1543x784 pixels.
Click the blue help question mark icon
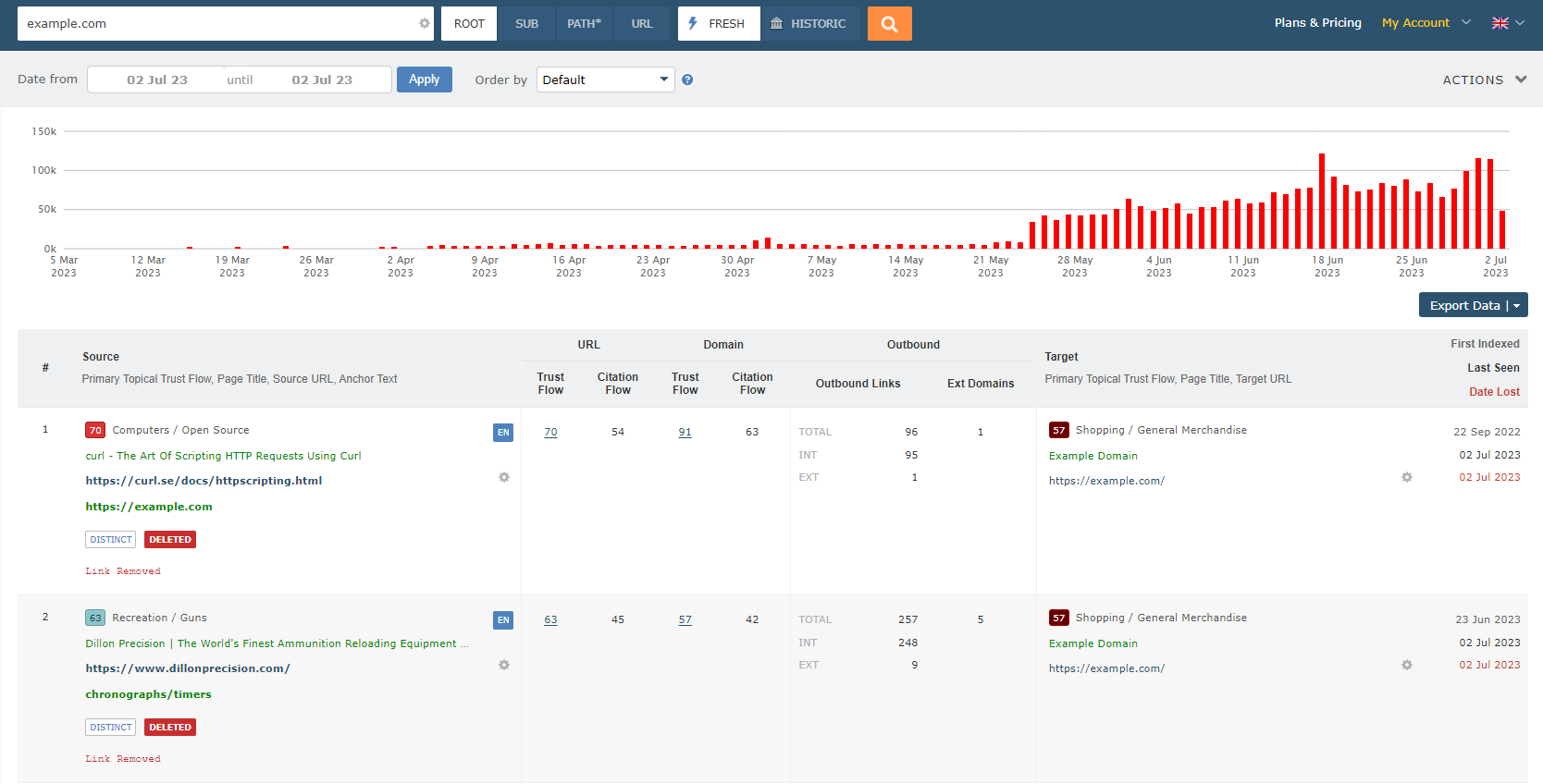point(687,80)
